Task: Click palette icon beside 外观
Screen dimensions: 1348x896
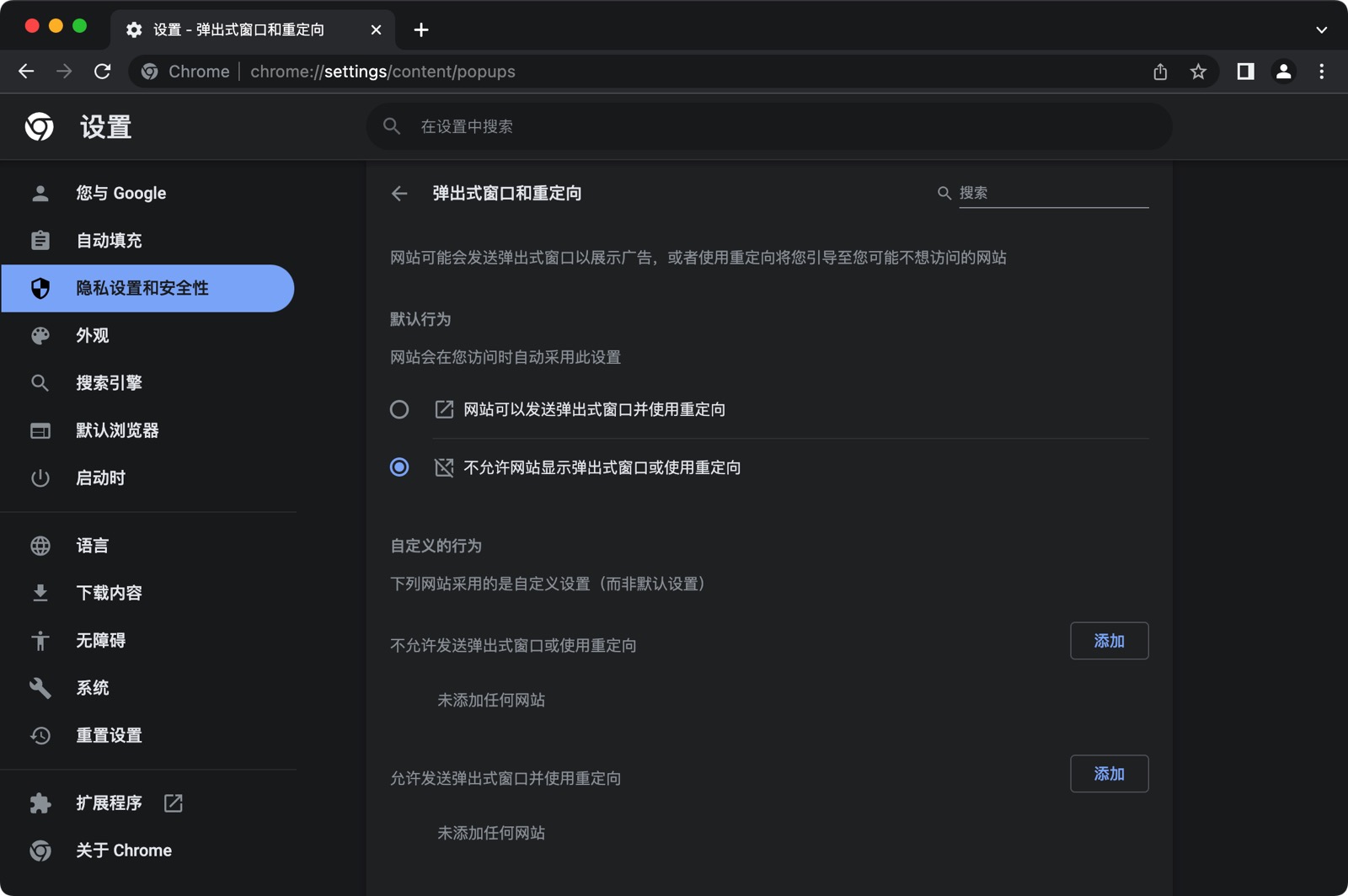Action: 40,336
